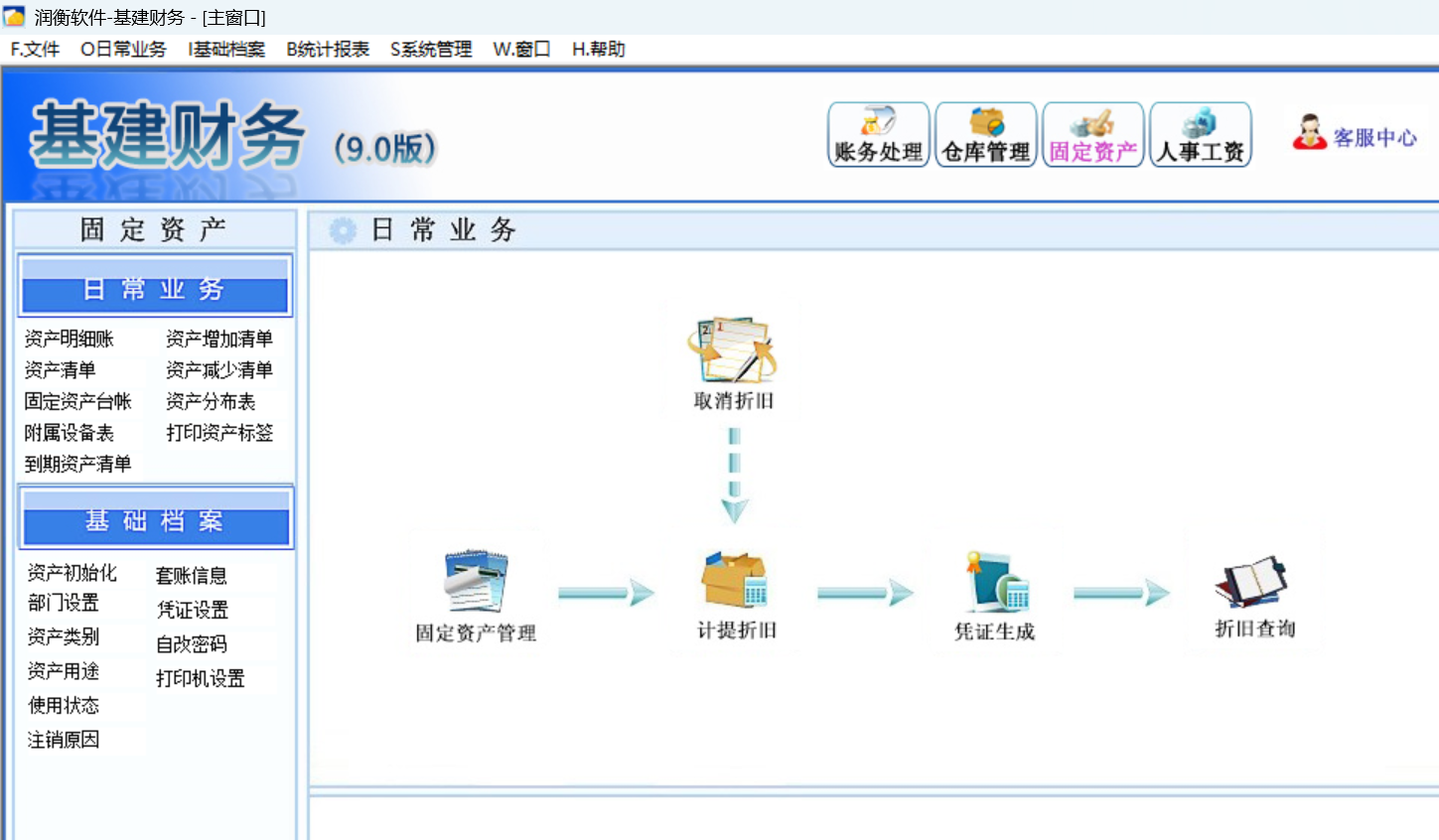Open 部门设置 in the sidebar

coord(64,603)
